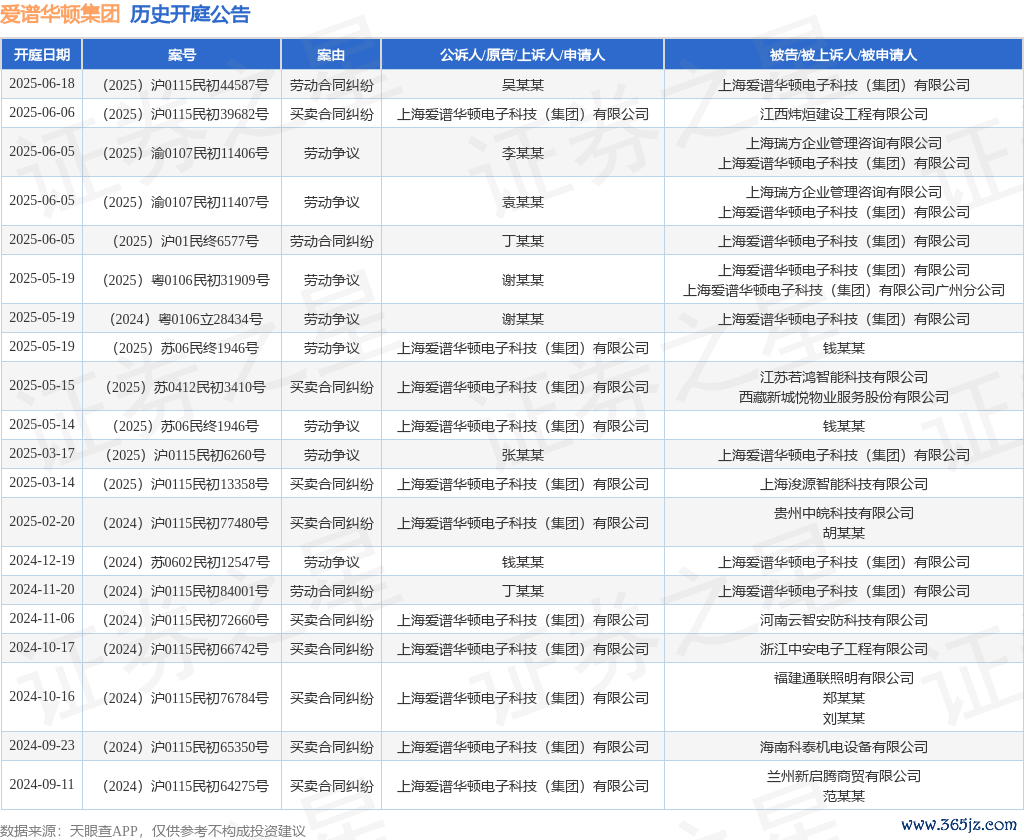Select case number 沪0115民初44587号

tap(185, 85)
